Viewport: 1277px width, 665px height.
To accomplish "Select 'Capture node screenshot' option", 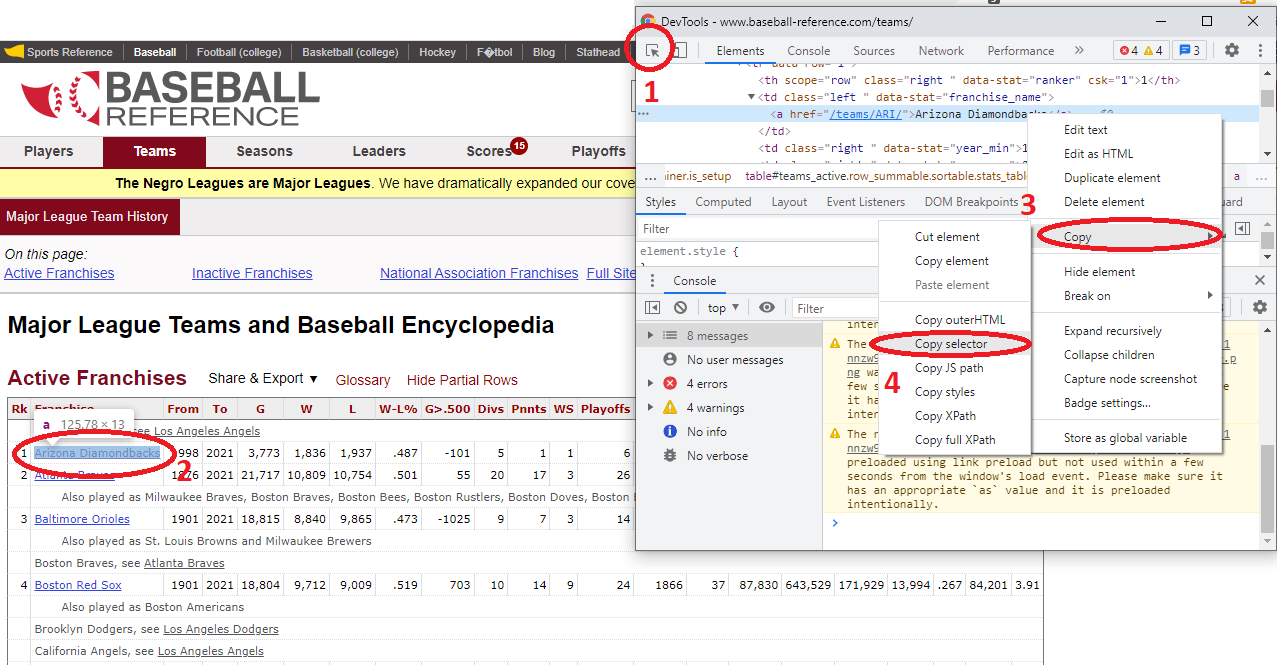I will click(1125, 379).
